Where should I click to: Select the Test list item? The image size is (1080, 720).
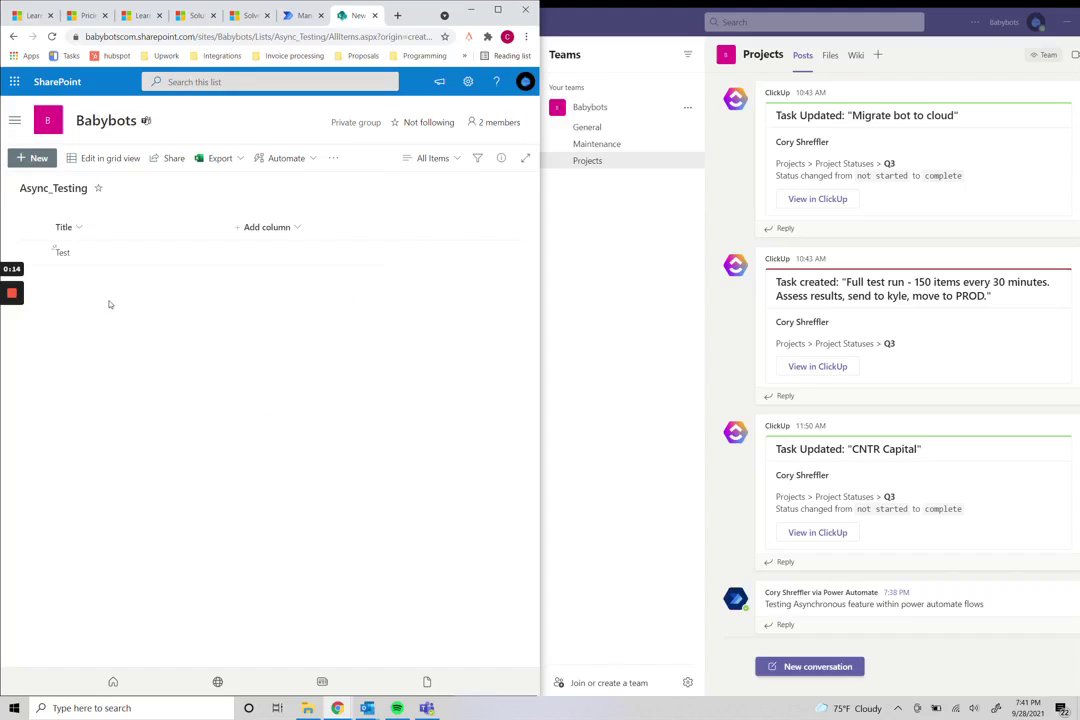(63, 252)
